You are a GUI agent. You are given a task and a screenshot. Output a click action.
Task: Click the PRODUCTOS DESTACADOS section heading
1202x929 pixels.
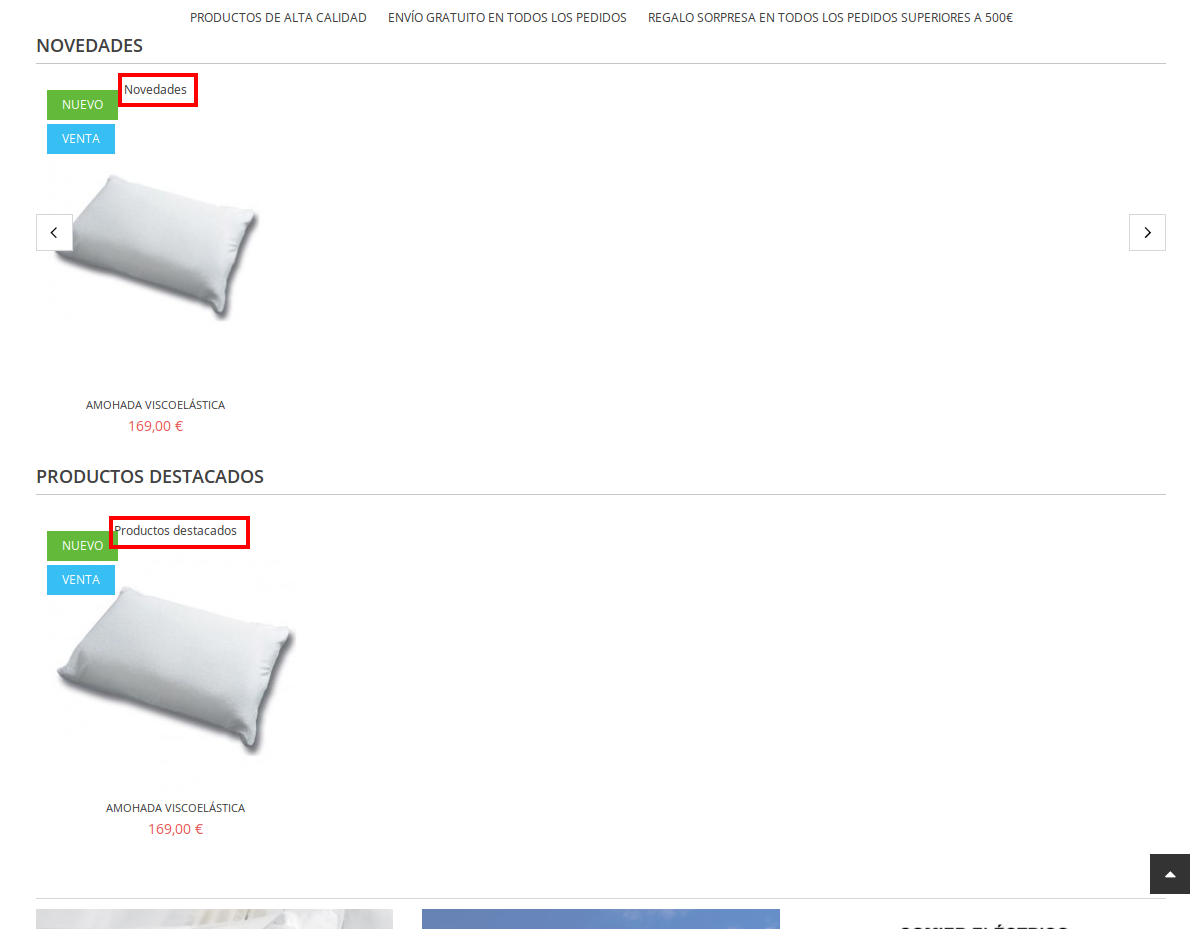coord(150,477)
